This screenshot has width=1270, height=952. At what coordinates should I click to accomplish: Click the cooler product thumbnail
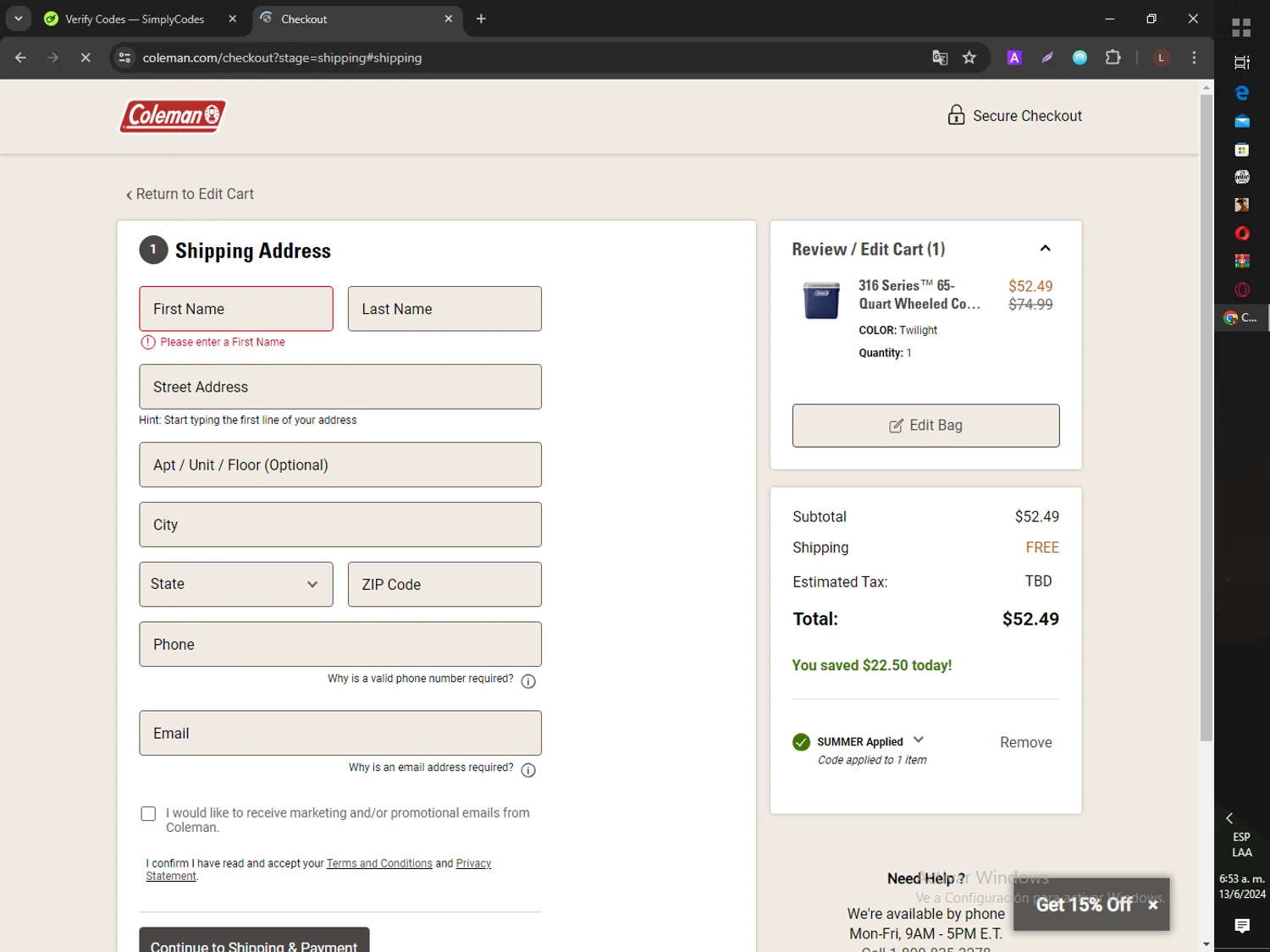[821, 300]
